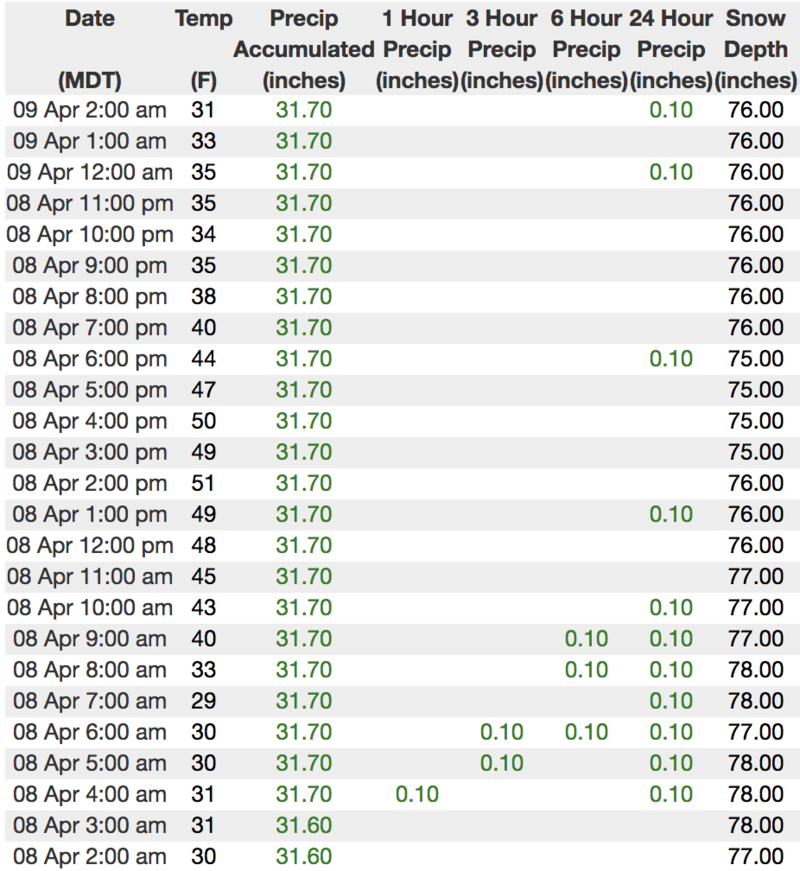Click the 08 Apr 12:00 pm date cell
This screenshot has height=871, width=800.
pos(89,545)
